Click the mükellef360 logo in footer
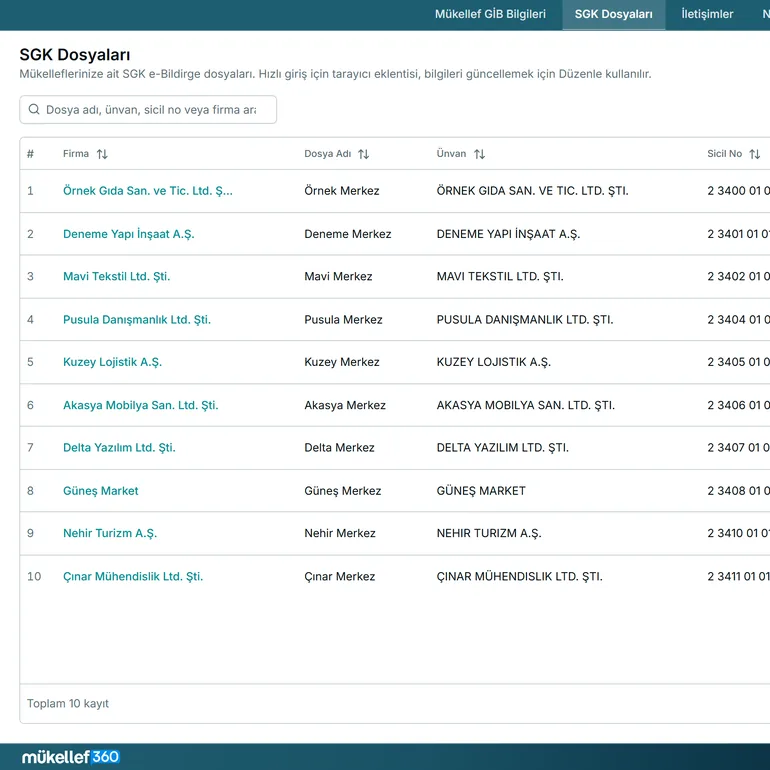 coord(71,757)
